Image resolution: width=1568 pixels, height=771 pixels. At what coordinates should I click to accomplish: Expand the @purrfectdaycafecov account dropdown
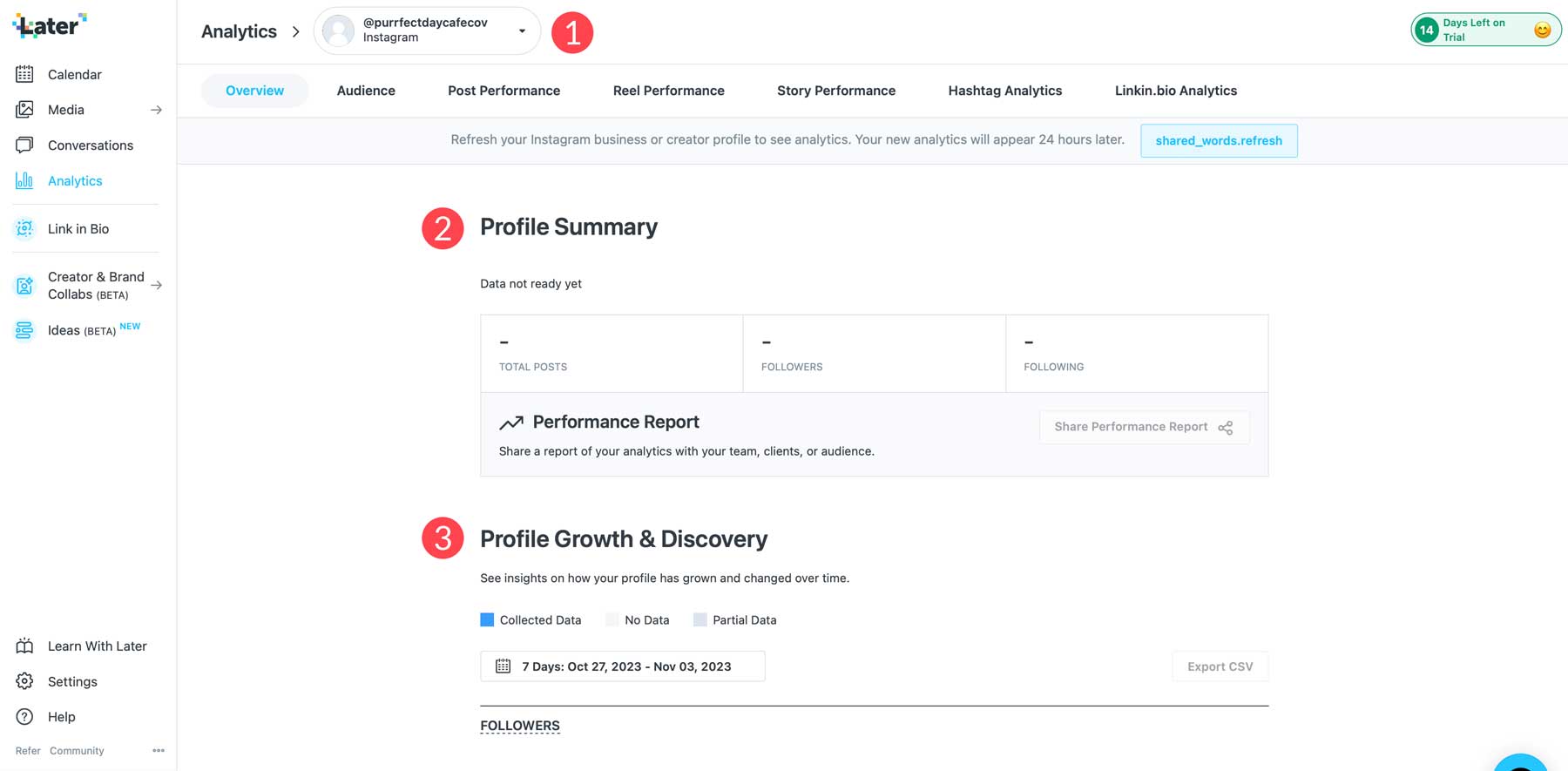[522, 31]
